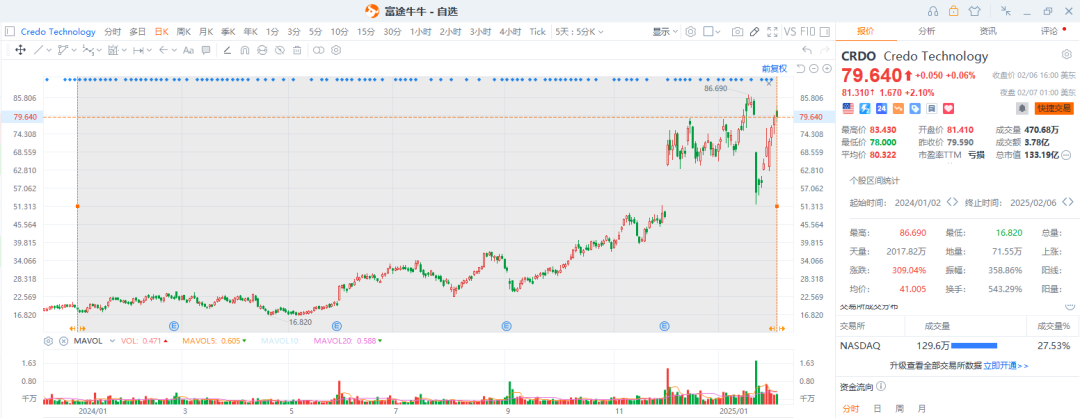Reset chart zoom with the rotate arrow icon
This screenshot has height=418, width=1080.
coord(800,68)
